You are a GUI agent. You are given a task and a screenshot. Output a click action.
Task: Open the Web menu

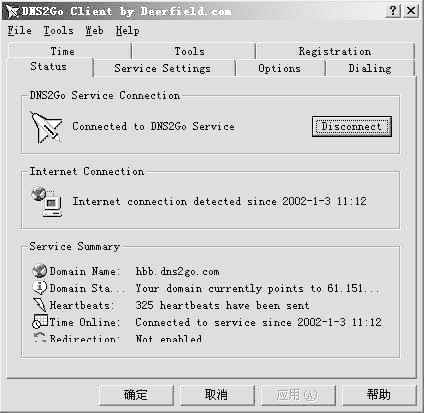pyautogui.click(x=94, y=31)
